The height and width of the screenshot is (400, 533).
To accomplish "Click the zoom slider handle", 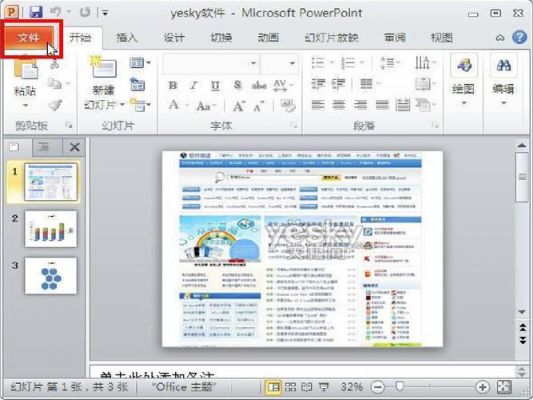I will pos(400,386).
